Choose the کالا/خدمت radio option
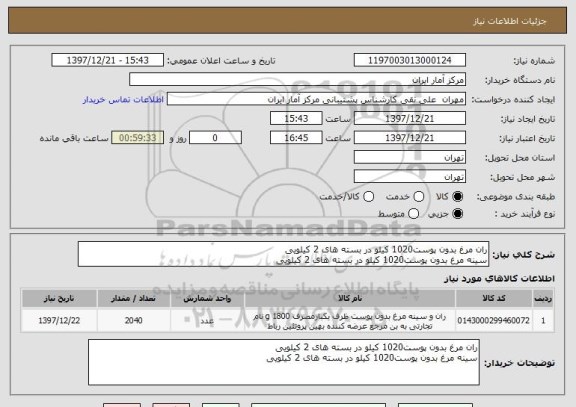The image size is (576, 407). 368,197
